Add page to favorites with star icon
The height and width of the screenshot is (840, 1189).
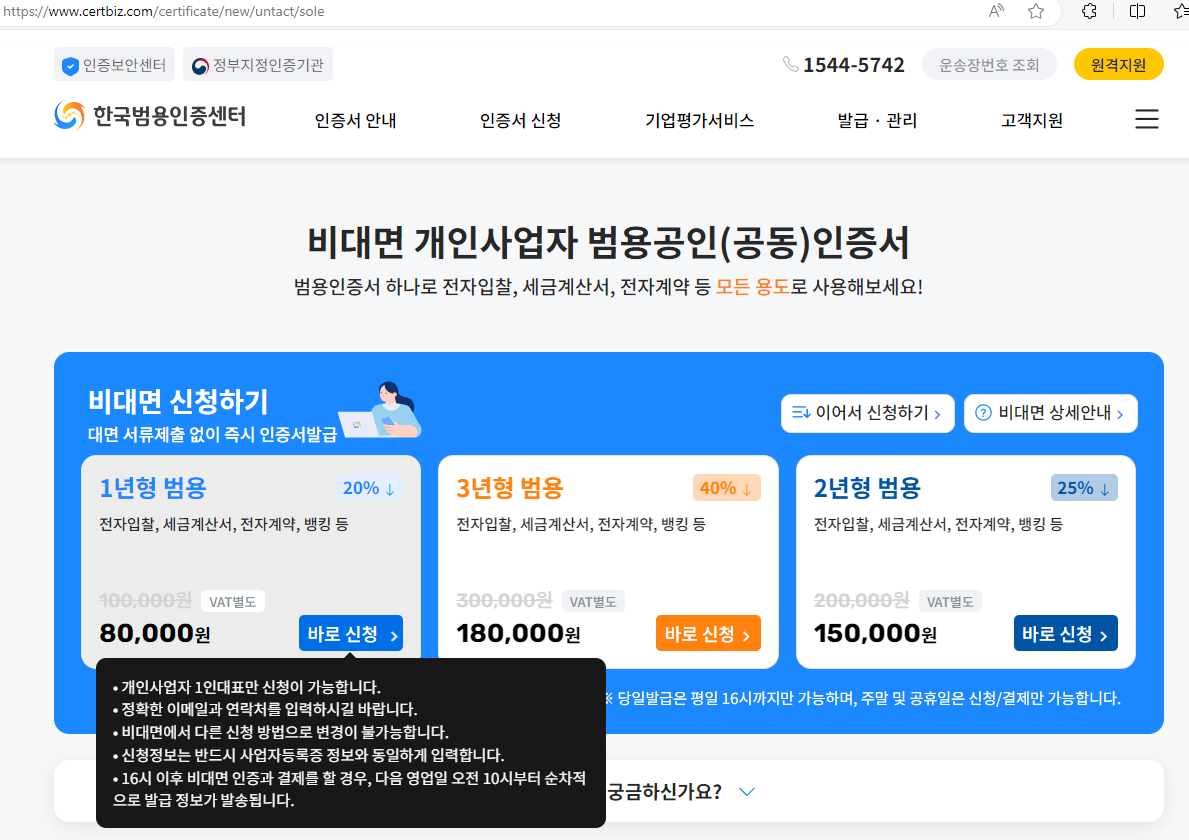(1036, 11)
